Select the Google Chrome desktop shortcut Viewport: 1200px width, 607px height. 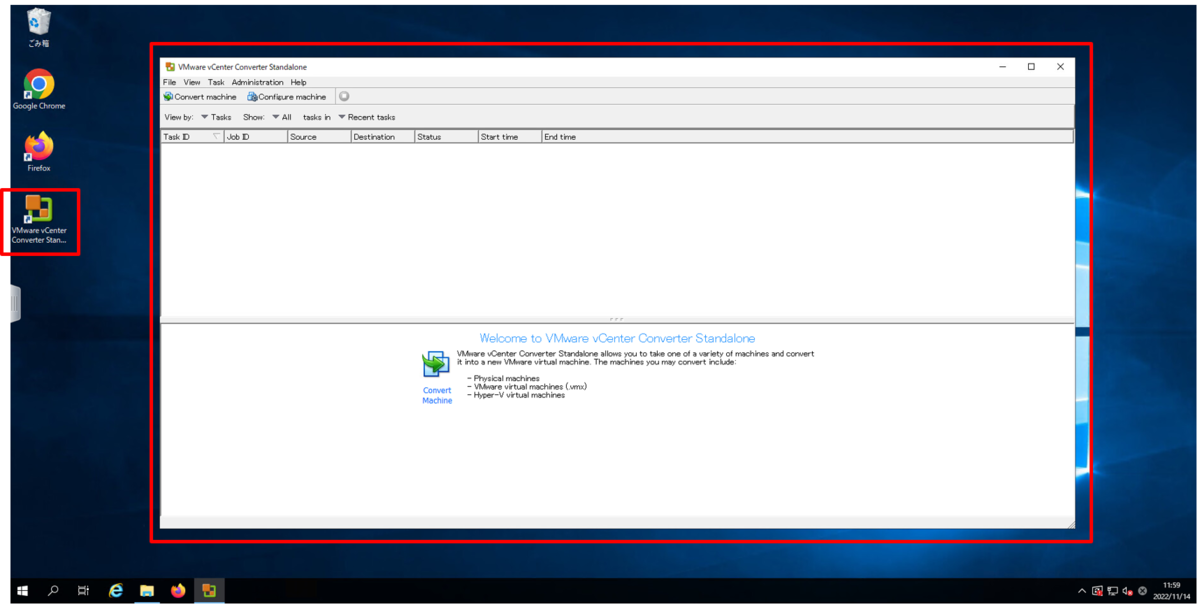[39, 90]
